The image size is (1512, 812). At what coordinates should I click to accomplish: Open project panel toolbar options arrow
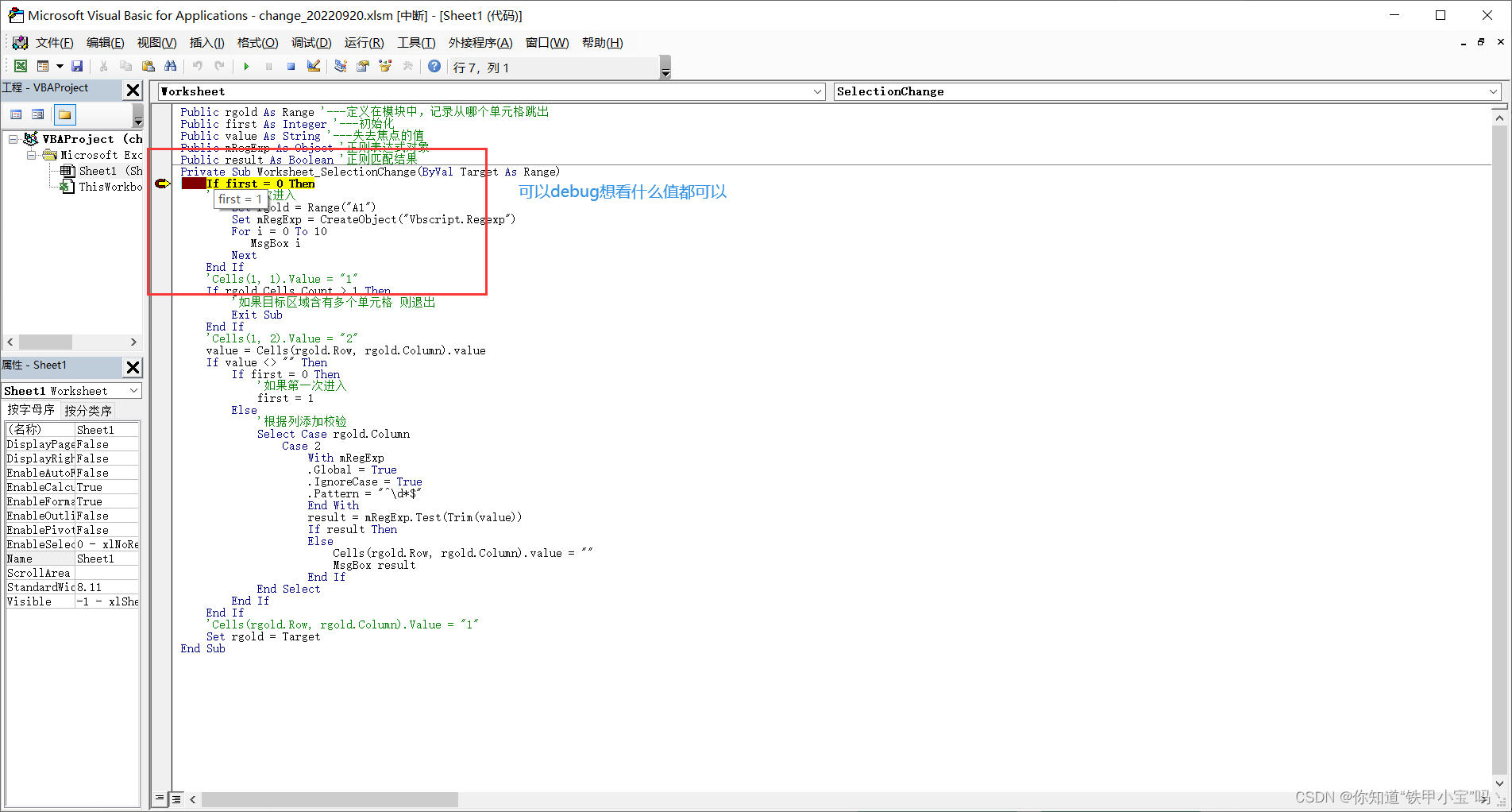tap(137, 117)
